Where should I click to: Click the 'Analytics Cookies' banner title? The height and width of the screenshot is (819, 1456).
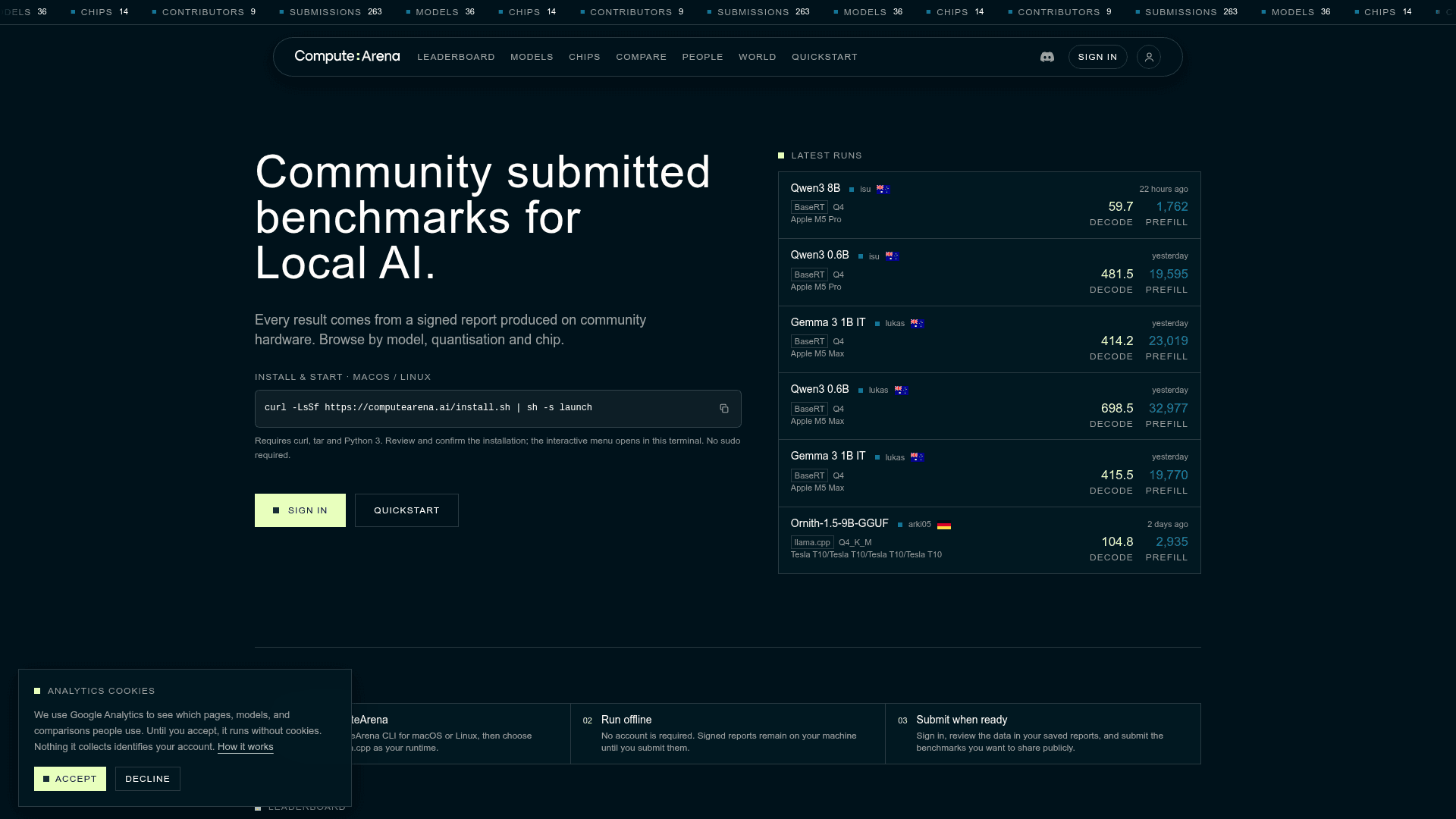tap(101, 691)
